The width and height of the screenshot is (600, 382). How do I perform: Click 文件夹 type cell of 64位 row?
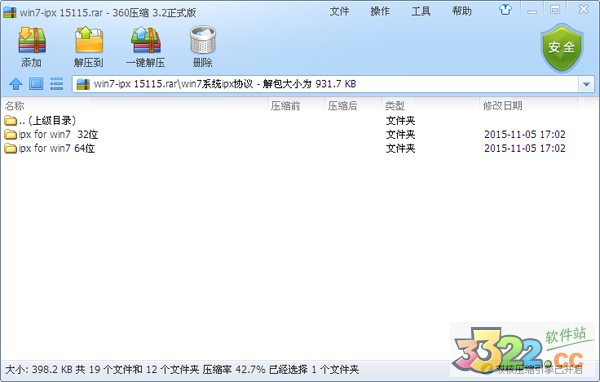[x=400, y=148]
